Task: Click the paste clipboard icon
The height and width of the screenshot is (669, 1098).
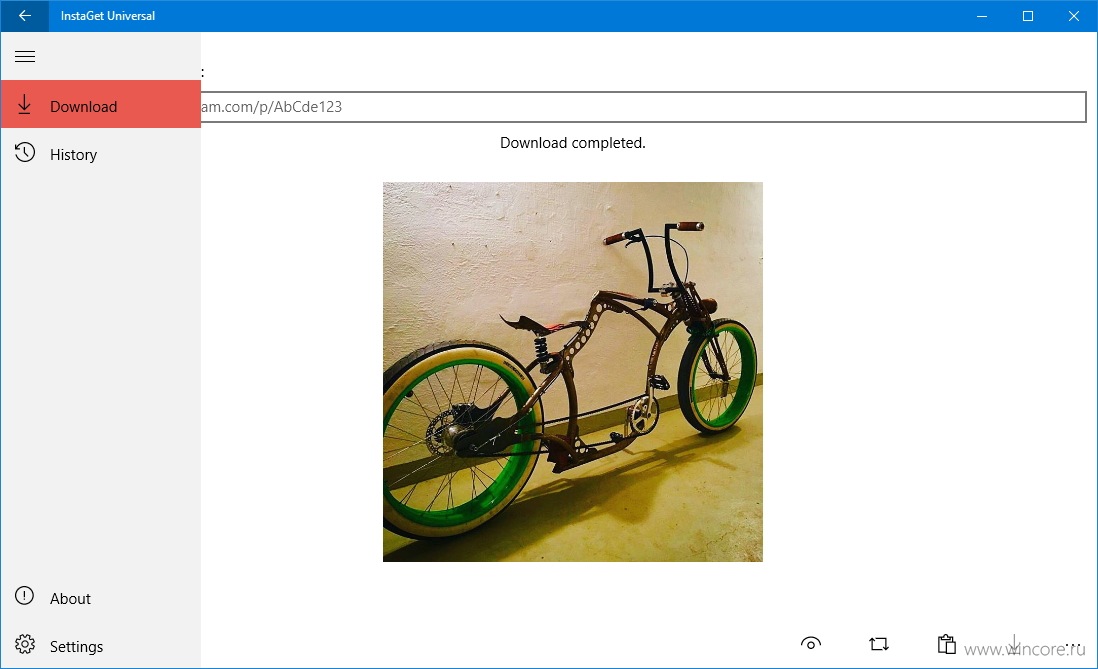Action: click(947, 644)
